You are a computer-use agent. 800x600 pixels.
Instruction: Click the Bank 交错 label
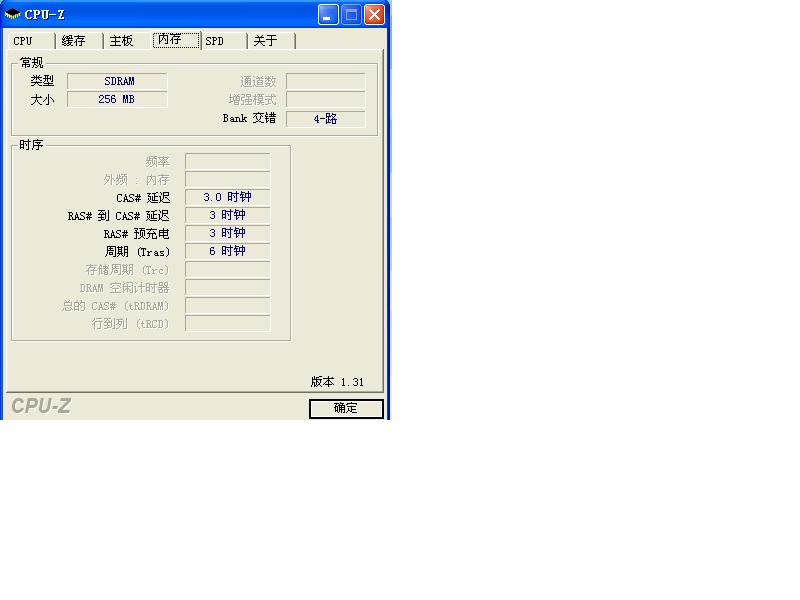(249, 118)
